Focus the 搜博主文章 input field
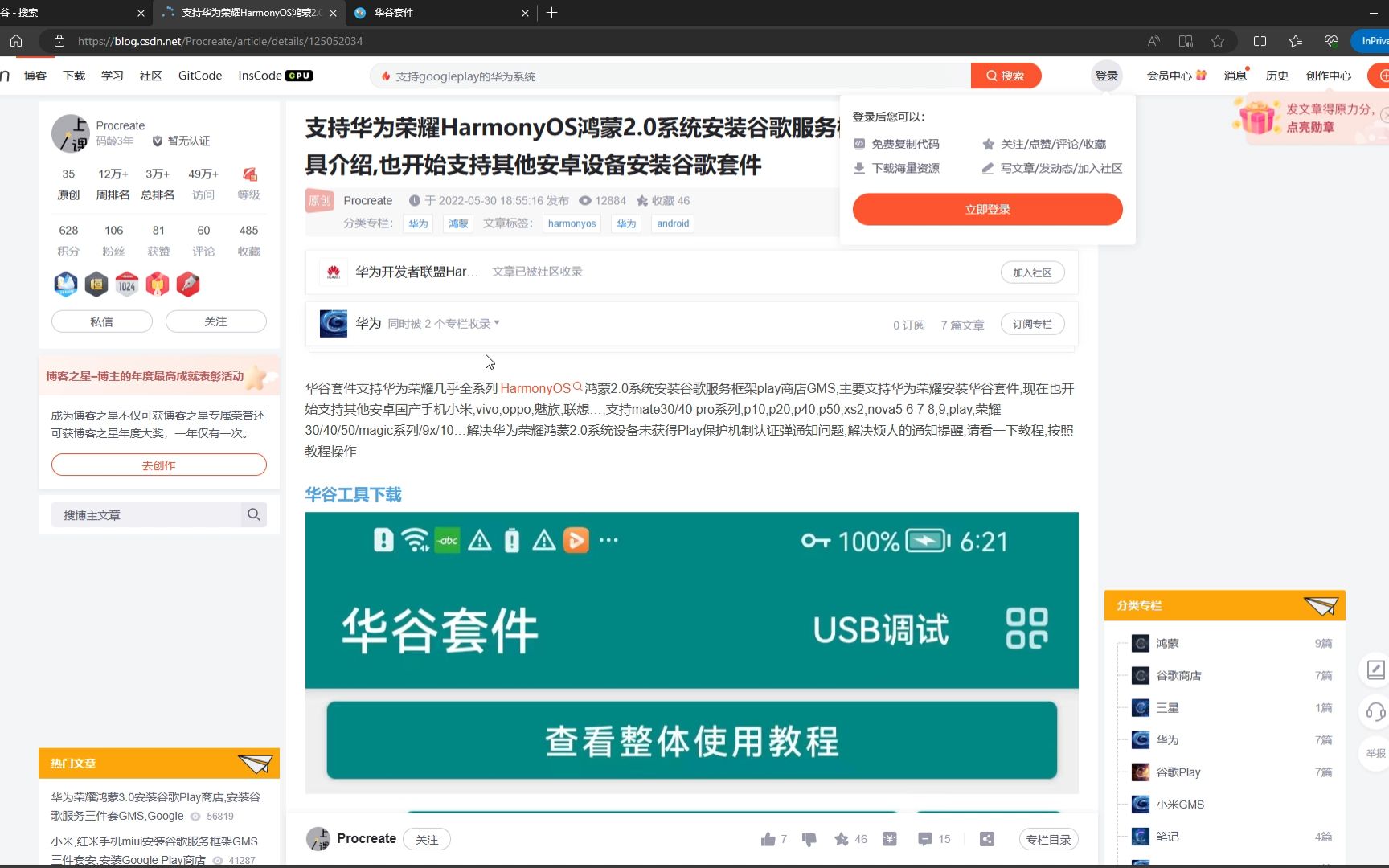Image resolution: width=1389 pixels, height=868 pixels. pos(147,514)
